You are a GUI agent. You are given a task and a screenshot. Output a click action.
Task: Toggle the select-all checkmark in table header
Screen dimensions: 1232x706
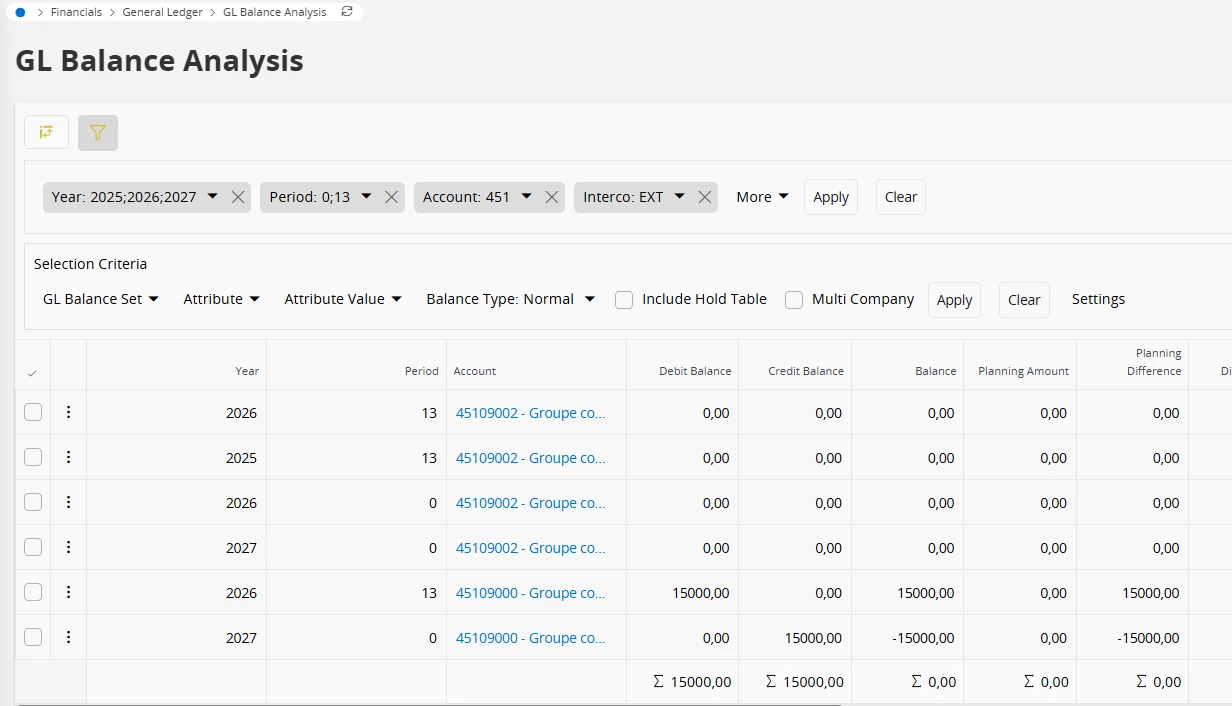click(x=32, y=373)
